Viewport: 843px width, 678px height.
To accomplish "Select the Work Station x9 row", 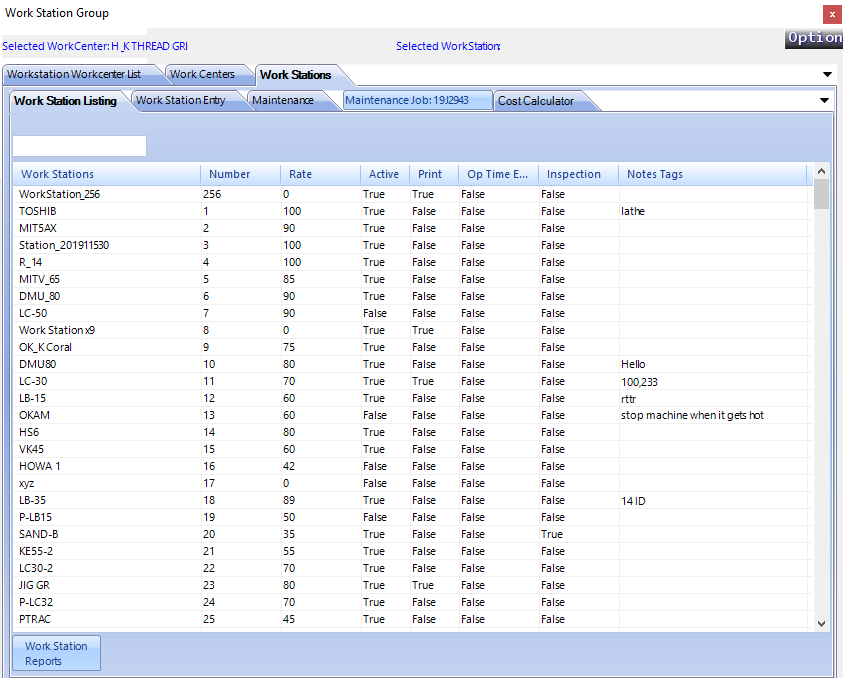I will 412,330.
